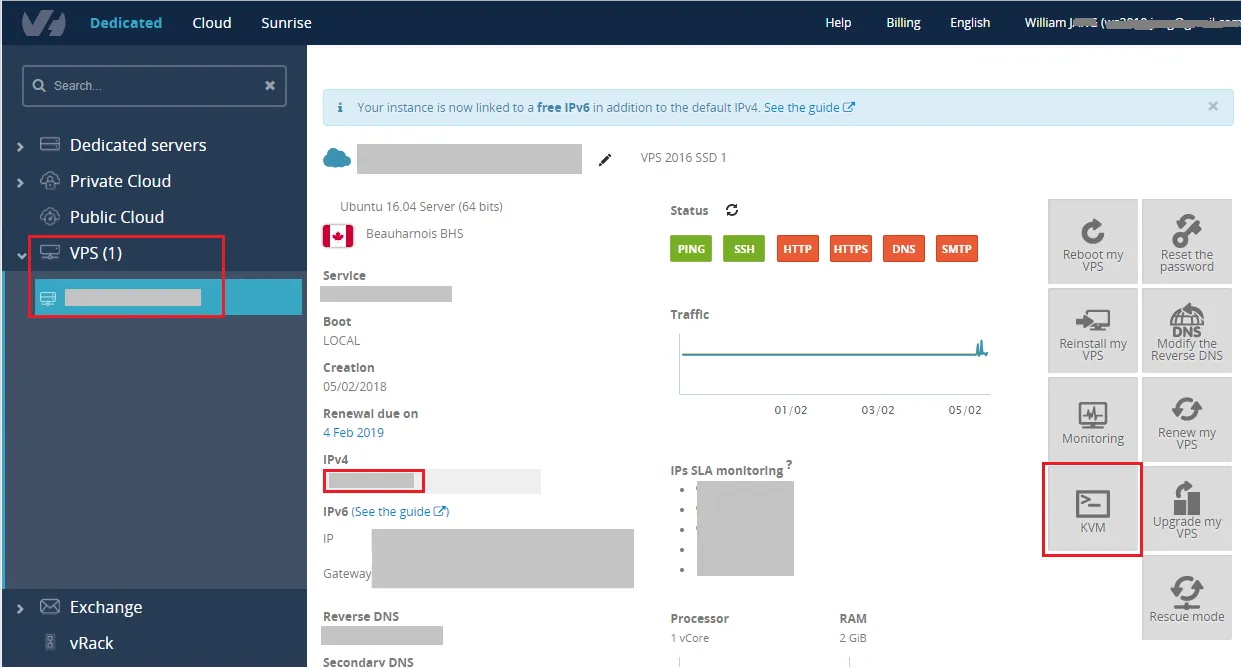Click the PING status badge
Viewport: 1241px width, 668px height.
691,249
